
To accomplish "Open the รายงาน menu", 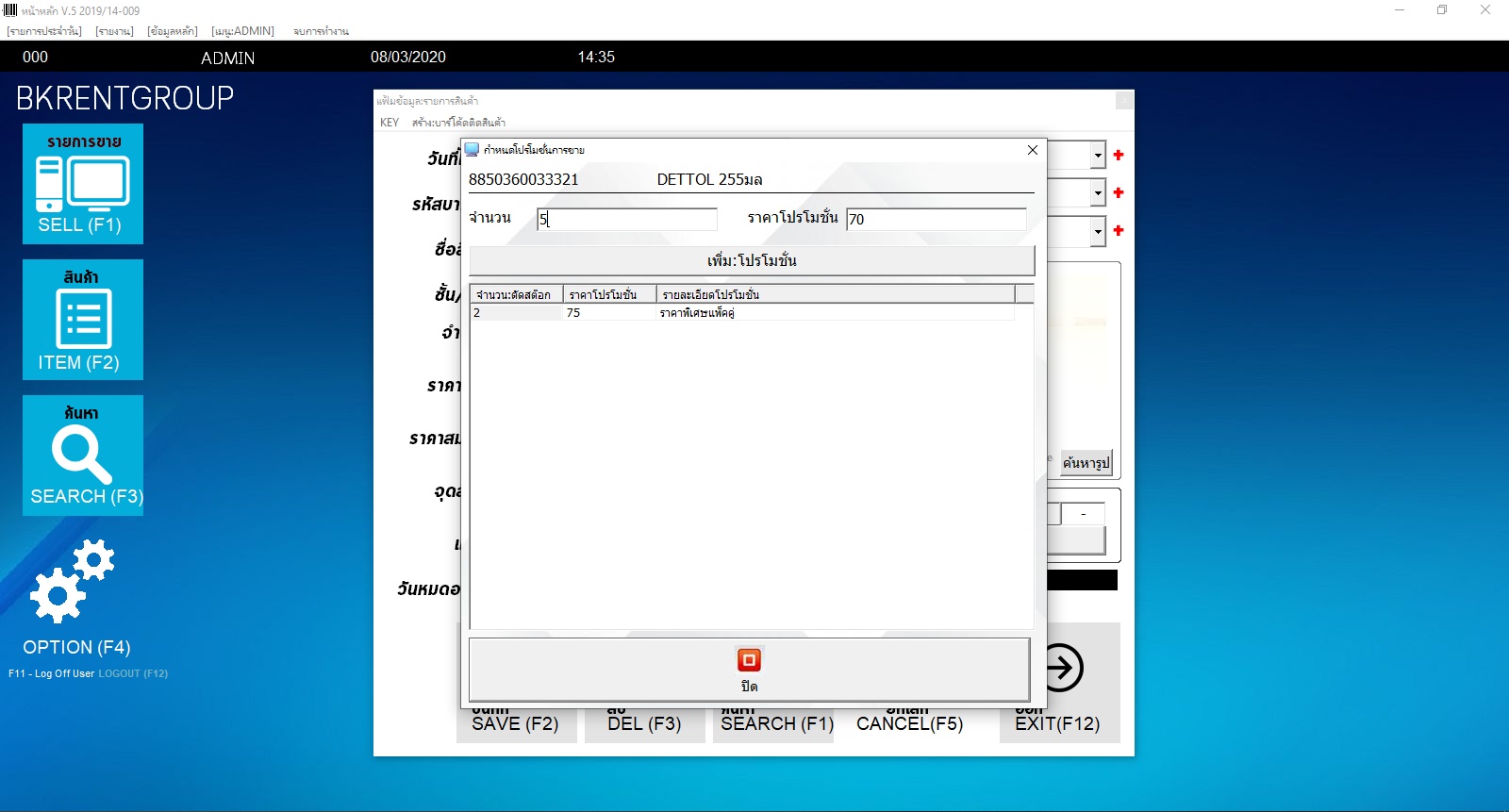I will point(115,31).
